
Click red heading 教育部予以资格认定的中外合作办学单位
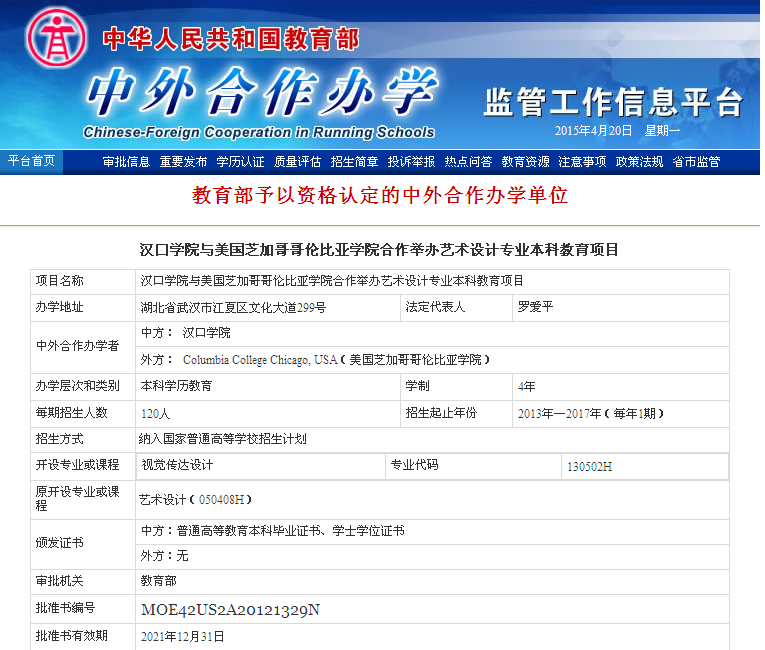pos(380,196)
